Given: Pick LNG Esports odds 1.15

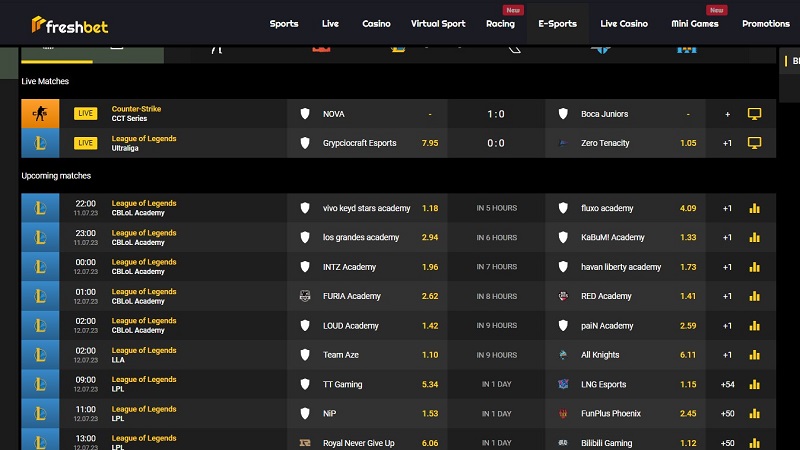Looking at the screenshot, I should tap(688, 384).
